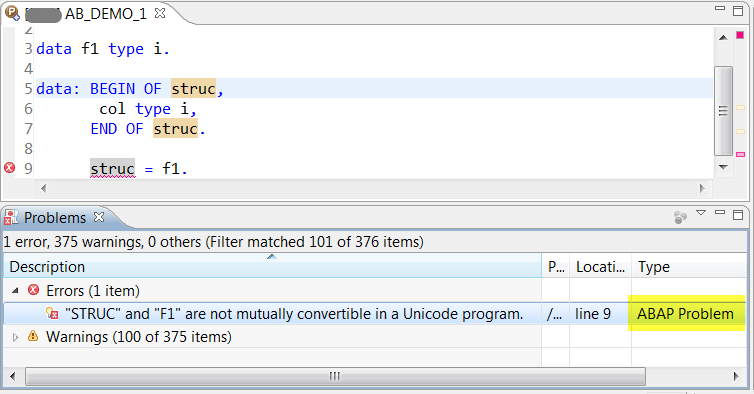Click 'col' field name on line 6
This screenshot has width=754, height=394.
pyautogui.click(x=112, y=109)
